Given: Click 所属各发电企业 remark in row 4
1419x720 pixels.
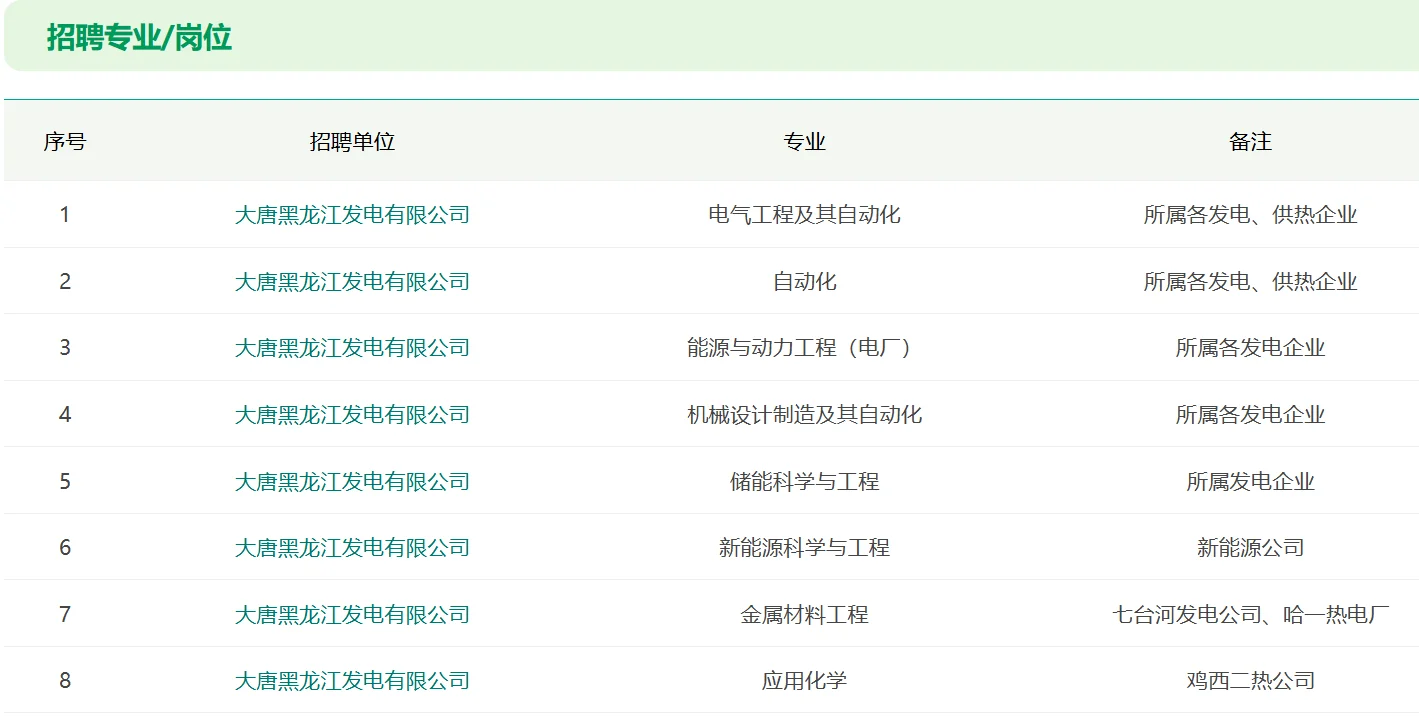Looking at the screenshot, I should [x=1250, y=414].
